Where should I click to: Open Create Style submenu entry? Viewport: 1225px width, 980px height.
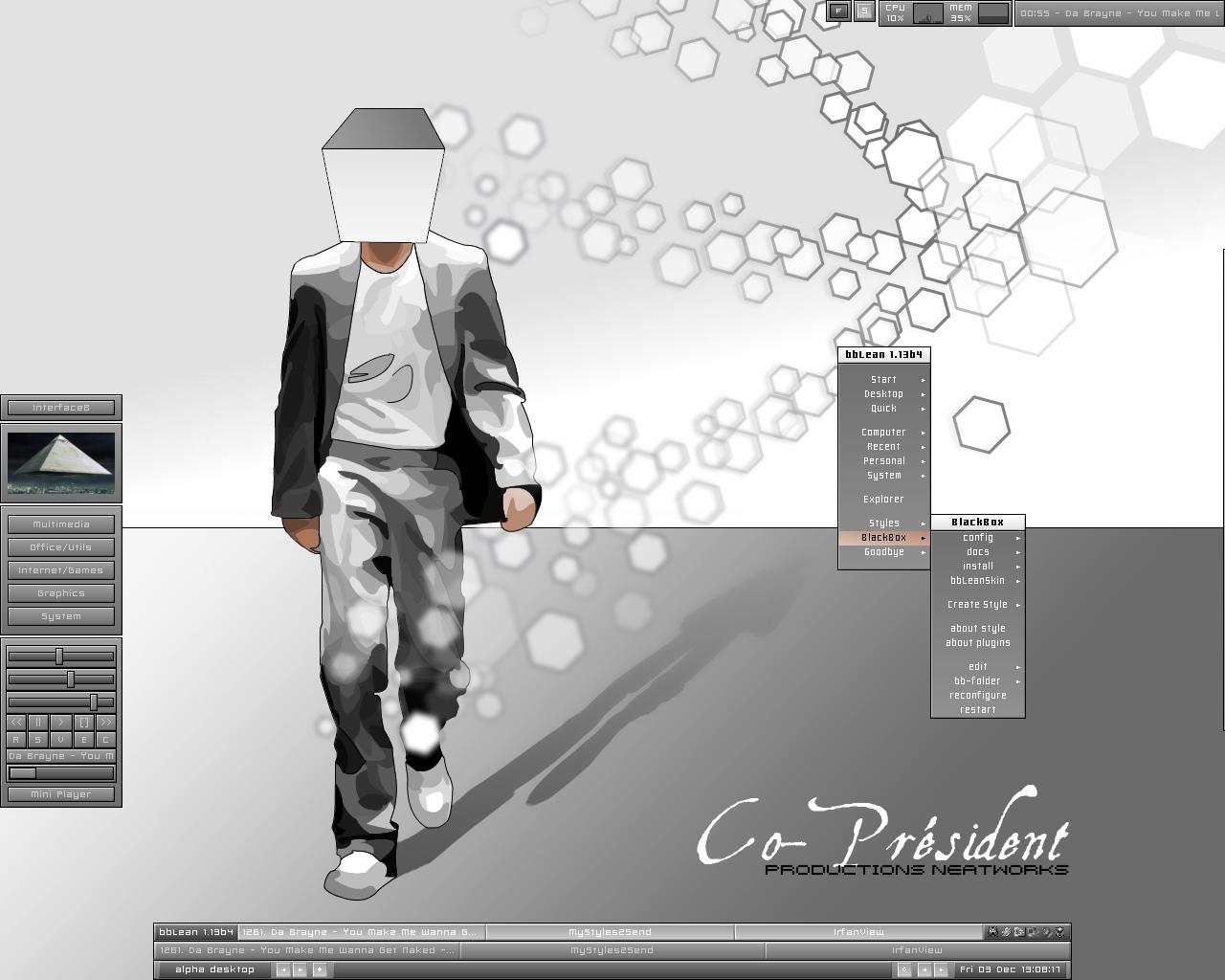point(978,605)
